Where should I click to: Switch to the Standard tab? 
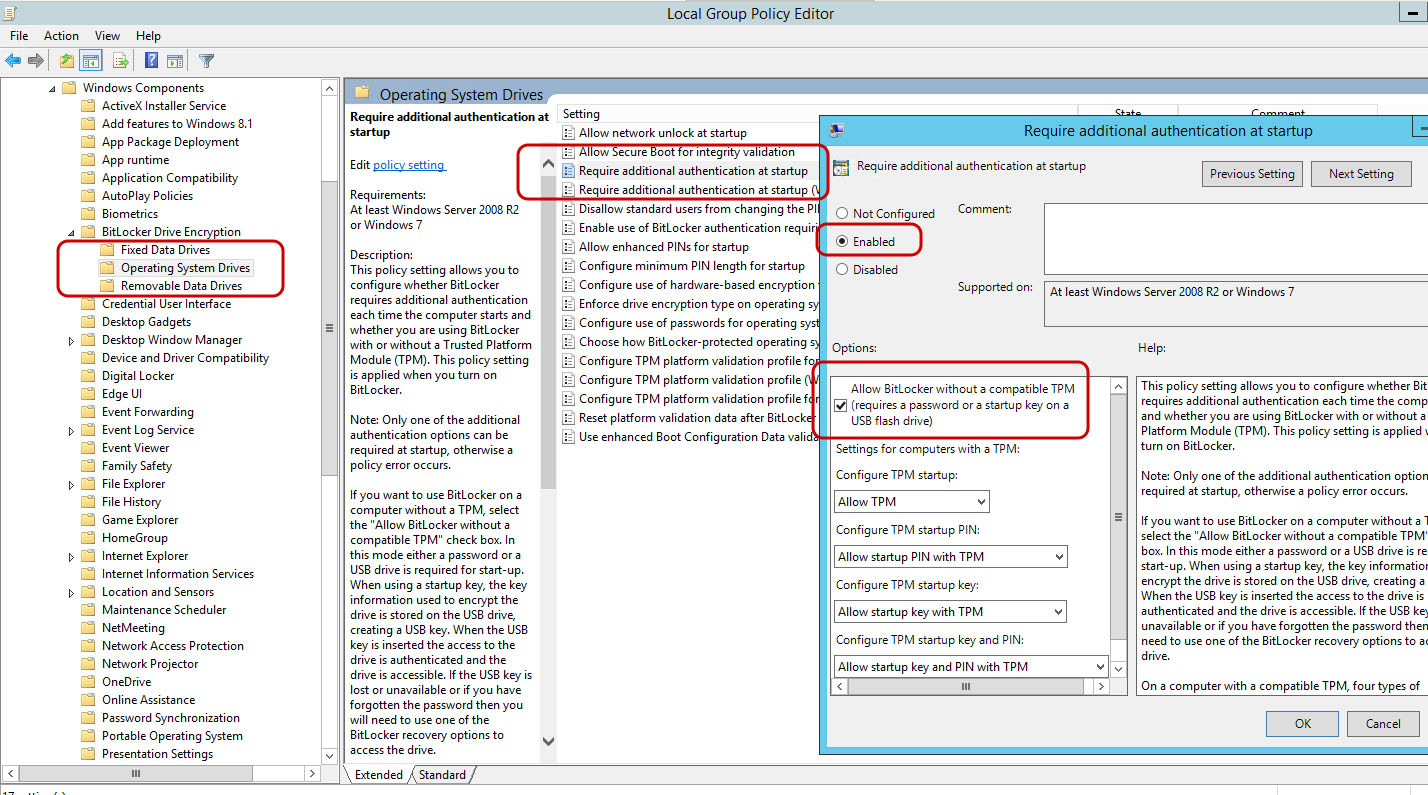point(441,775)
